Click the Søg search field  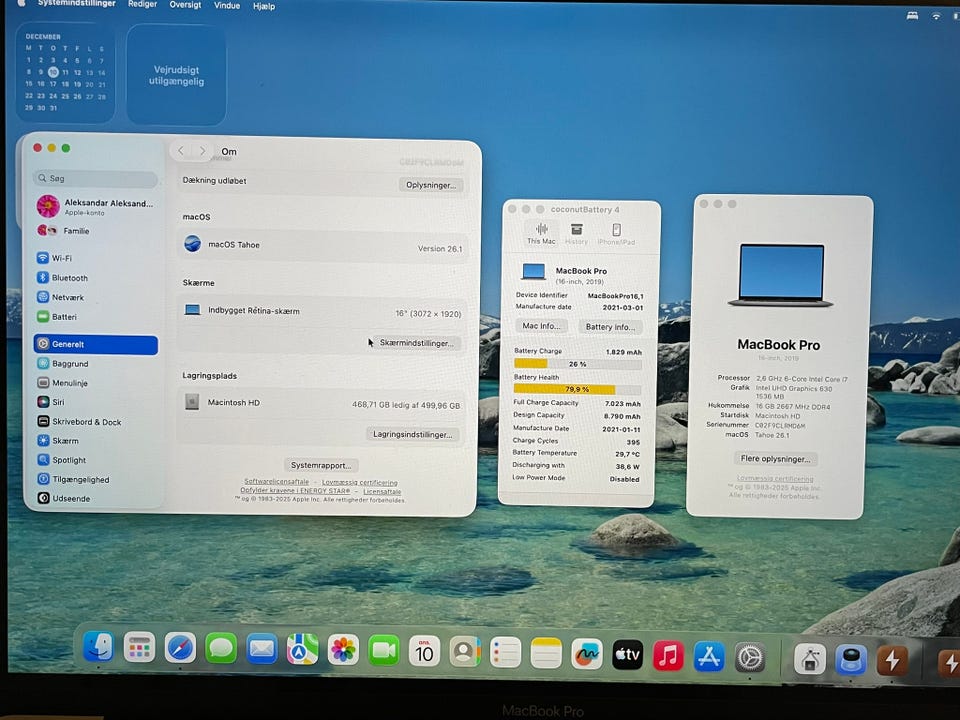[x=95, y=178]
